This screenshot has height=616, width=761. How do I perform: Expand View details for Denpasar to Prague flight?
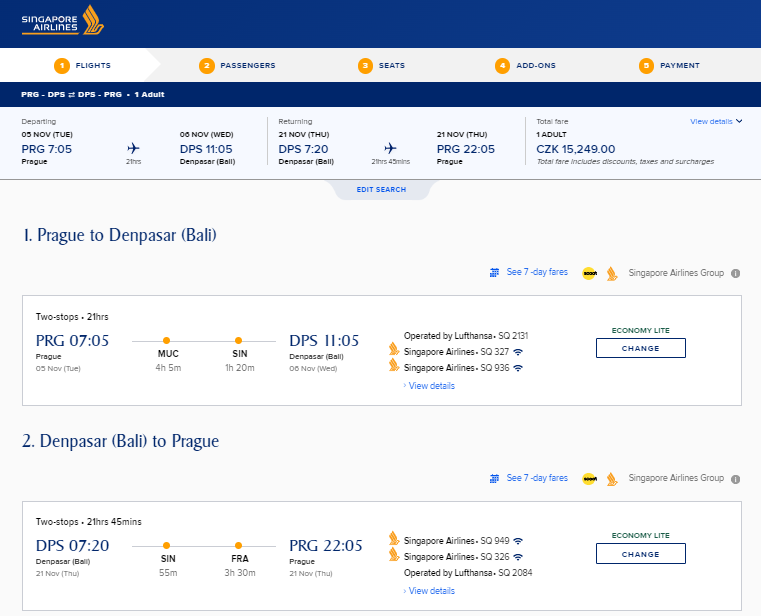coord(429,591)
